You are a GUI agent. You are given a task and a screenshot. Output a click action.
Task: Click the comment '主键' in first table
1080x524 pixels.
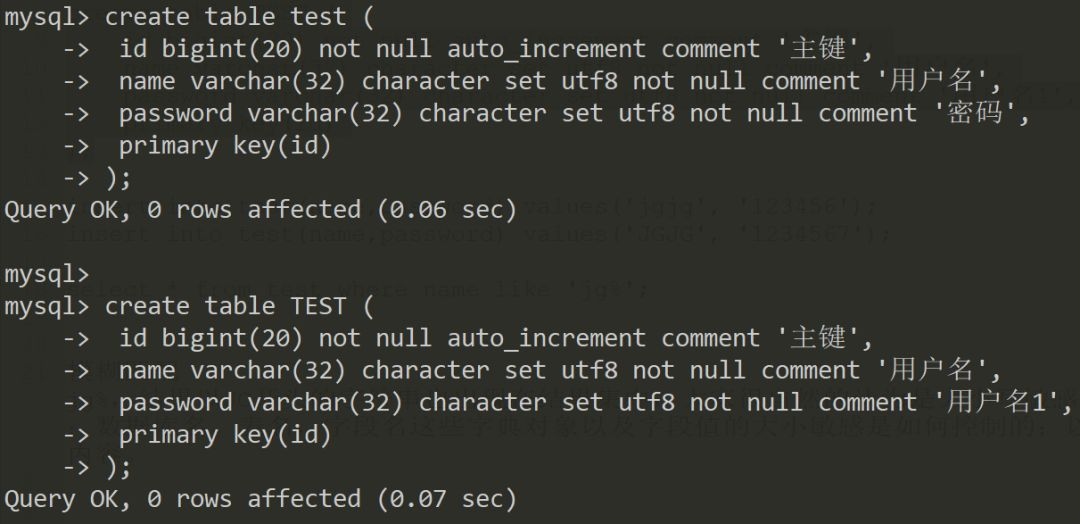[818, 49]
